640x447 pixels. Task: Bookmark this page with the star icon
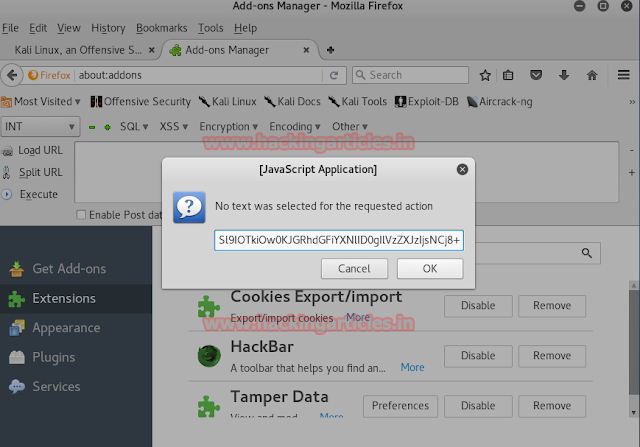(x=485, y=75)
